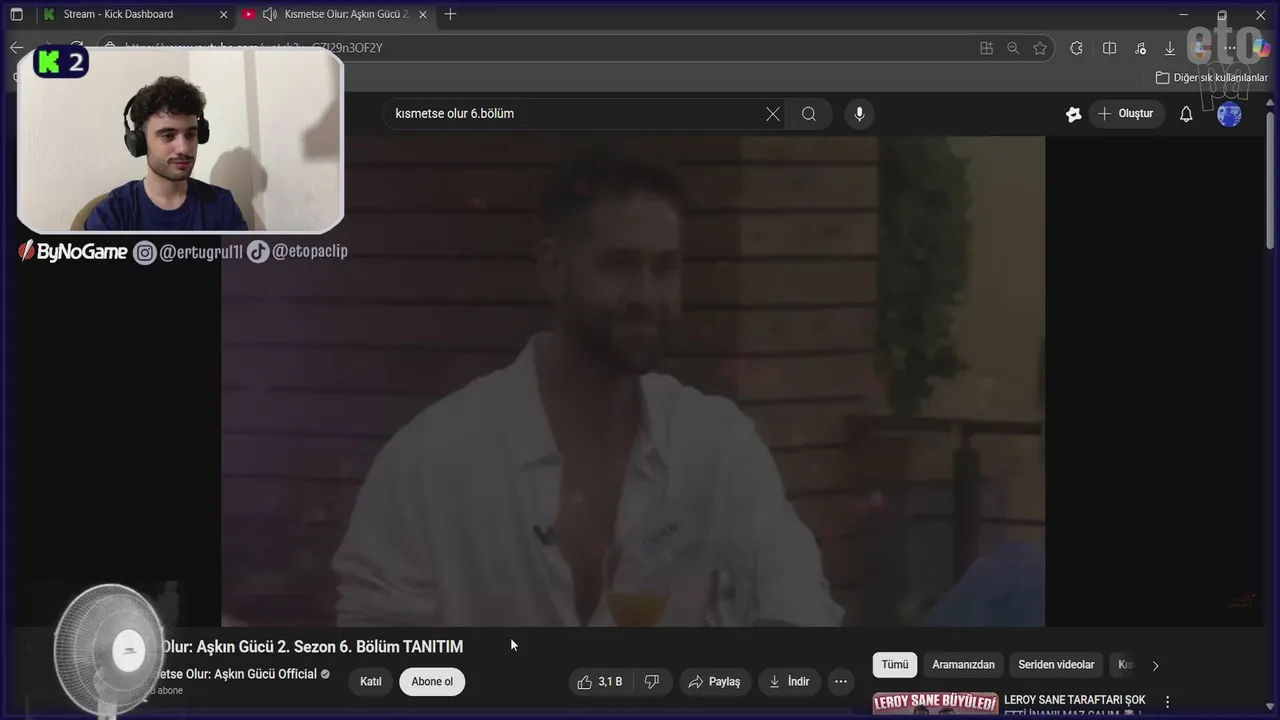The height and width of the screenshot is (720, 1280).
Task: Go back to the previous page
Action: pyautogui.click(x=16, y=47)
